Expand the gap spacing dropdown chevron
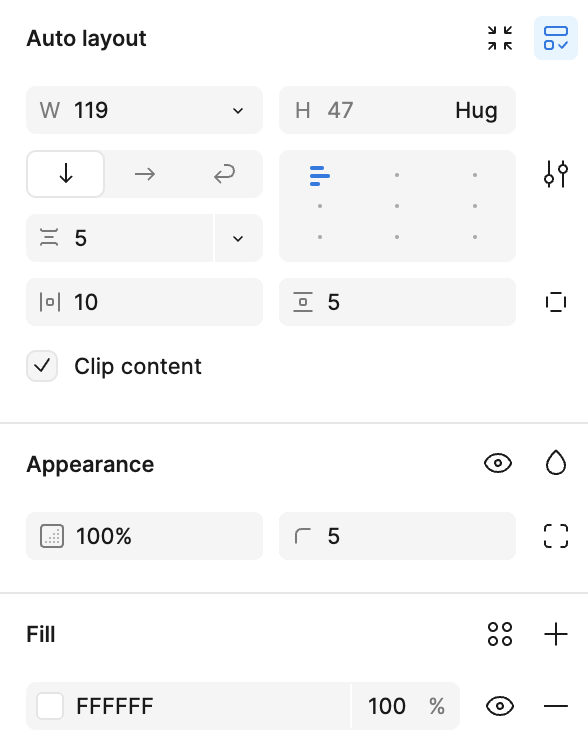This screenshot has width=588, height=752. (x=238, y=238)
